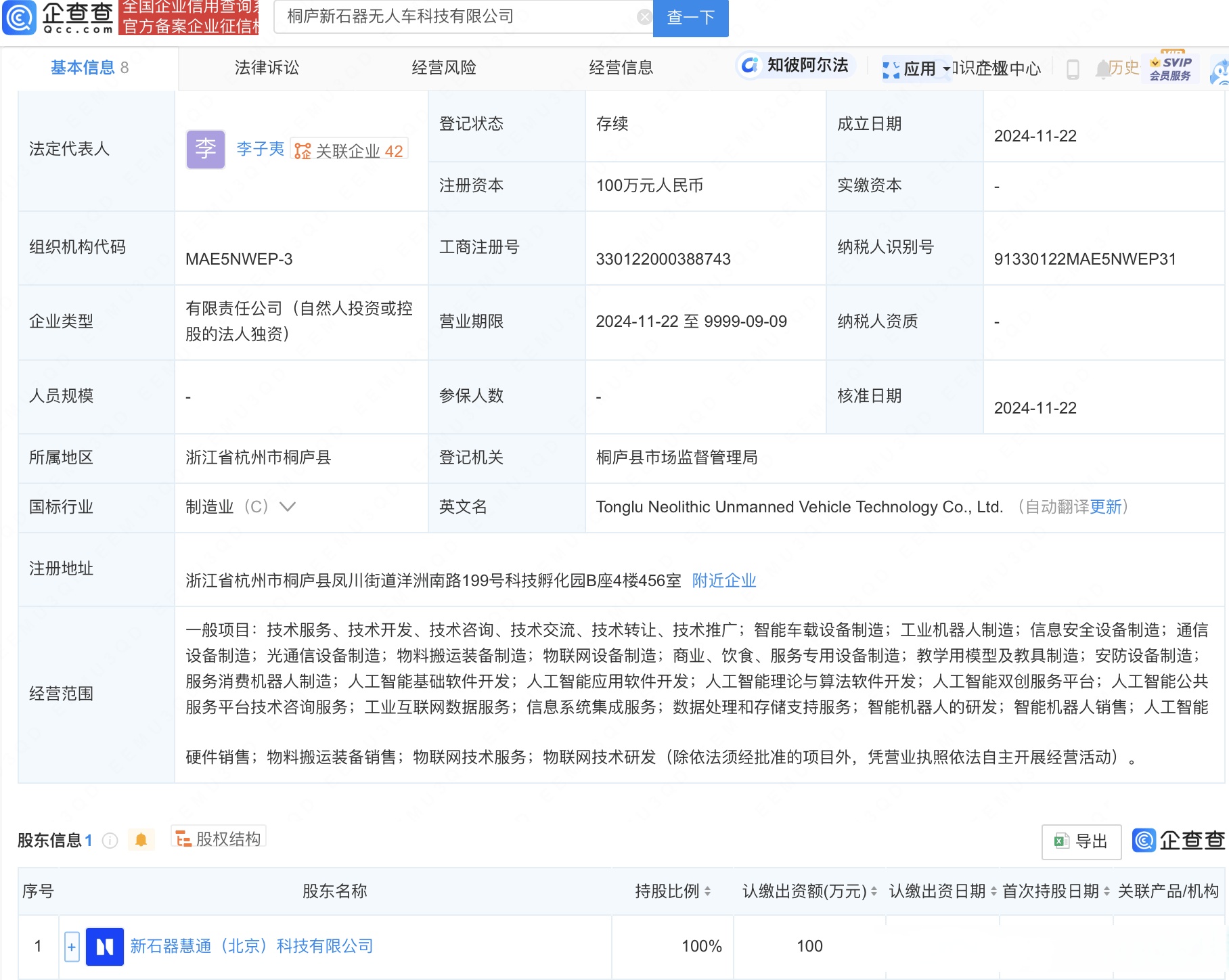Viewport: 1229px width, 980px height.
Task: Expand 制造业（C）industry dropdown
Action: 289,507
